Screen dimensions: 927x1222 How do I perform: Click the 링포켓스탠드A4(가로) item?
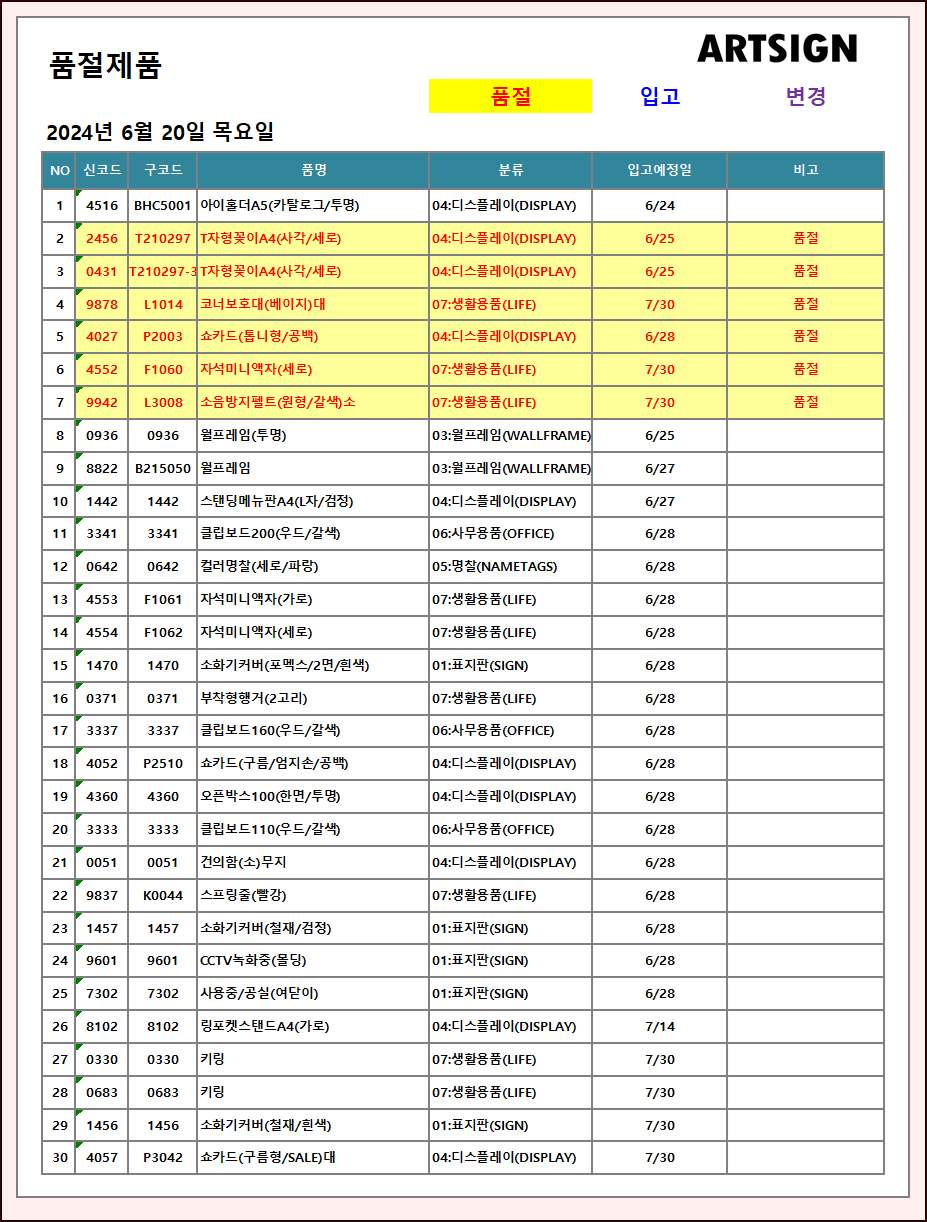(264, 1027)
